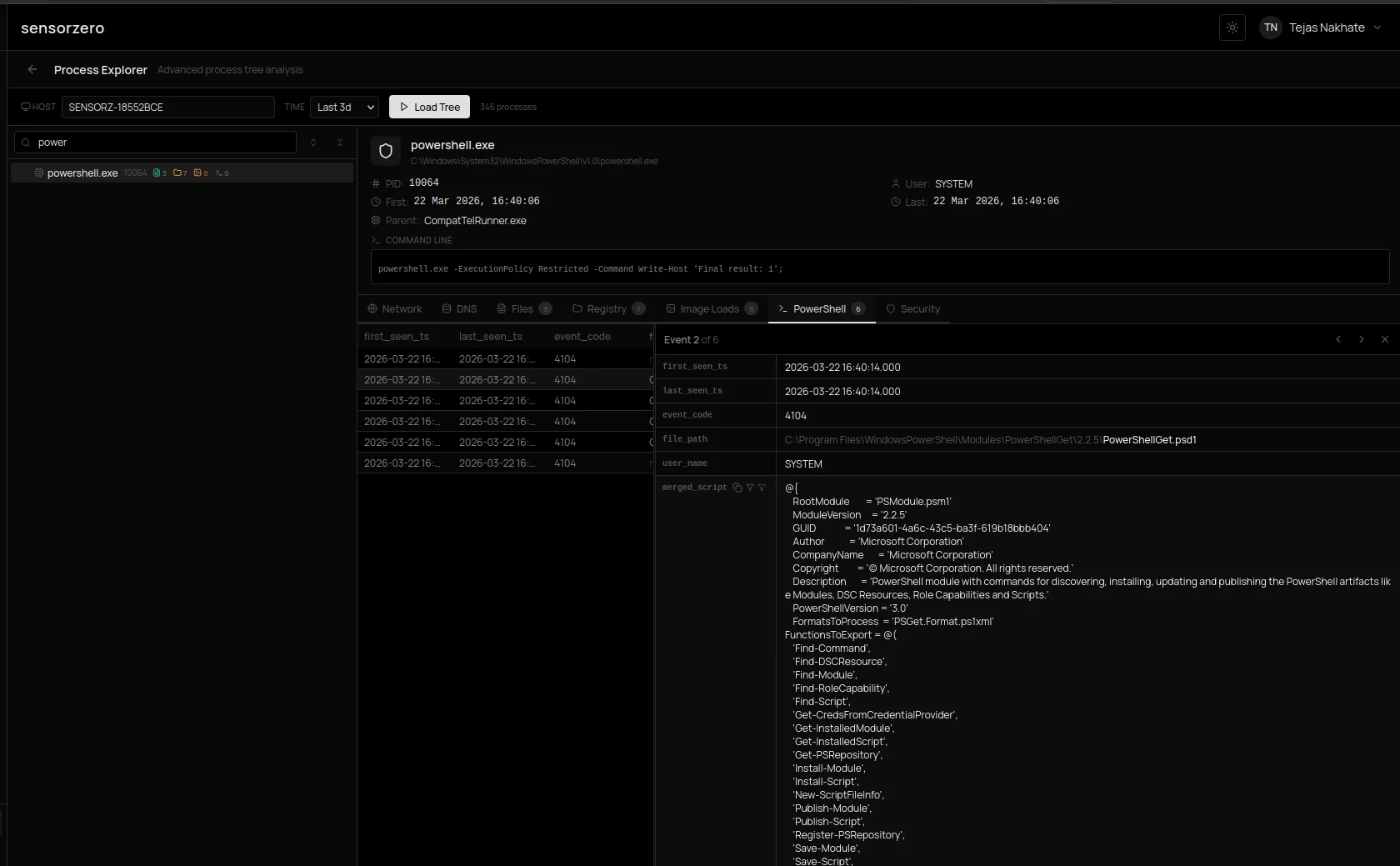1400x866 pixels.
Task: Click the sensorzero logo
Action: tap(62, 28)
